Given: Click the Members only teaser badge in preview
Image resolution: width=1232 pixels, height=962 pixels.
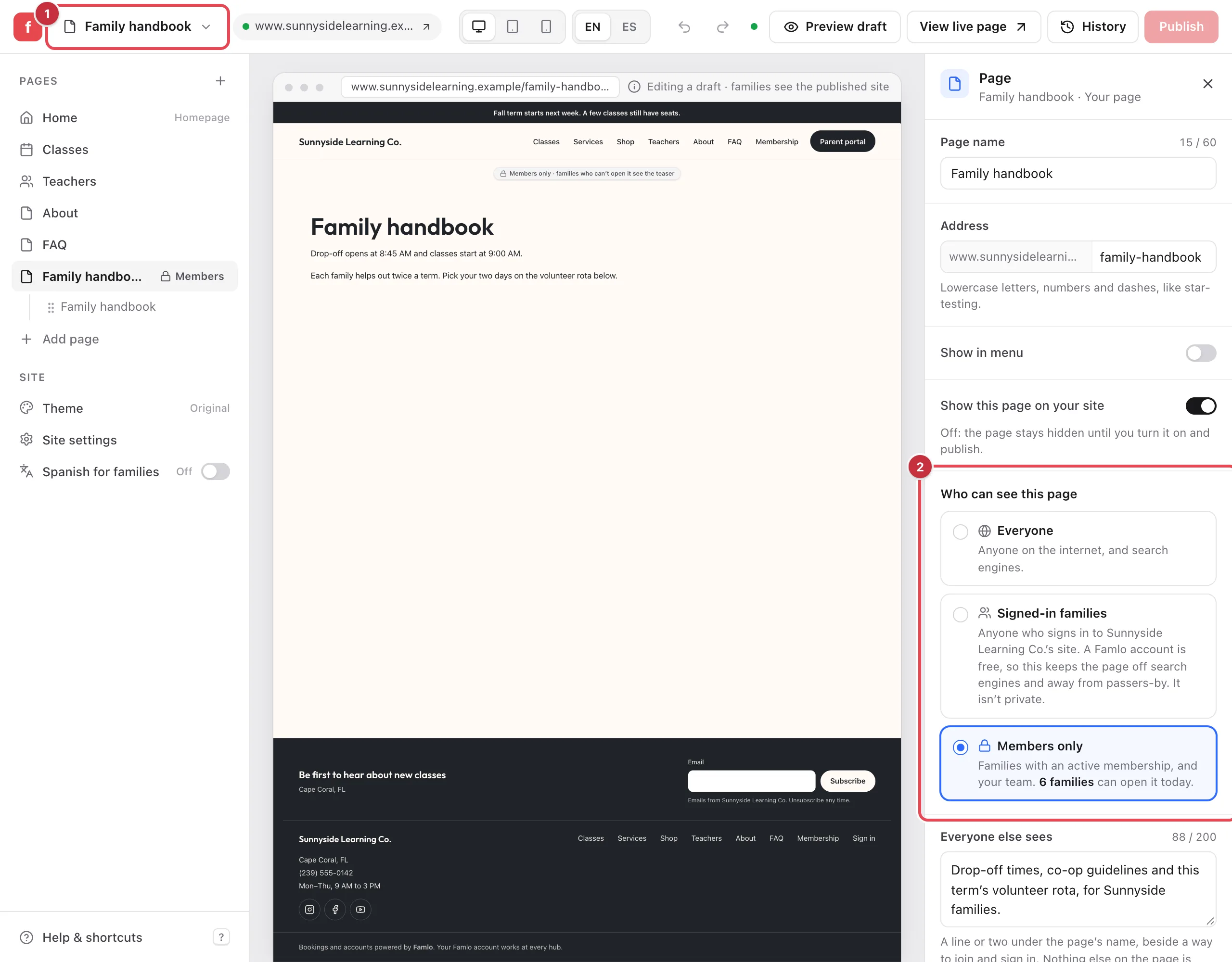Looking at the screenshot, I should [x=587, y=174].
